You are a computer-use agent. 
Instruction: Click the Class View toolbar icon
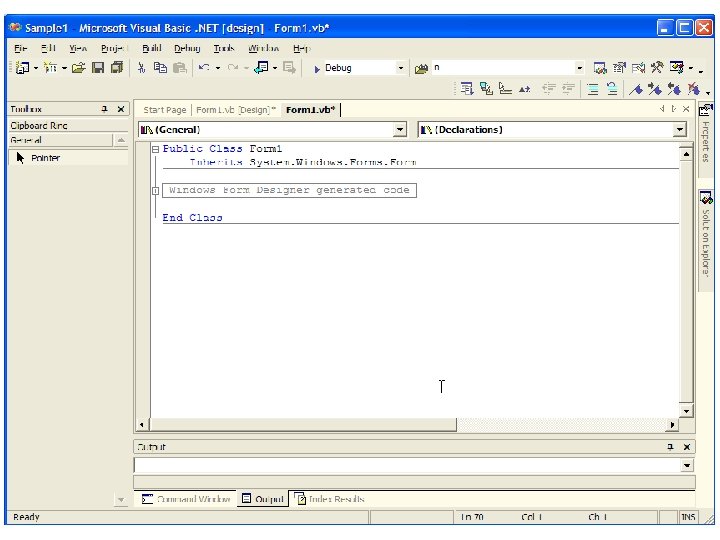point(676,68)
